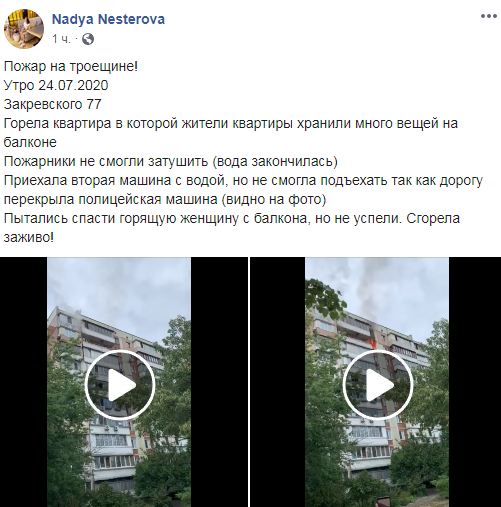Click the line "Пожарники не смогли затушить"

pos(171,162)
